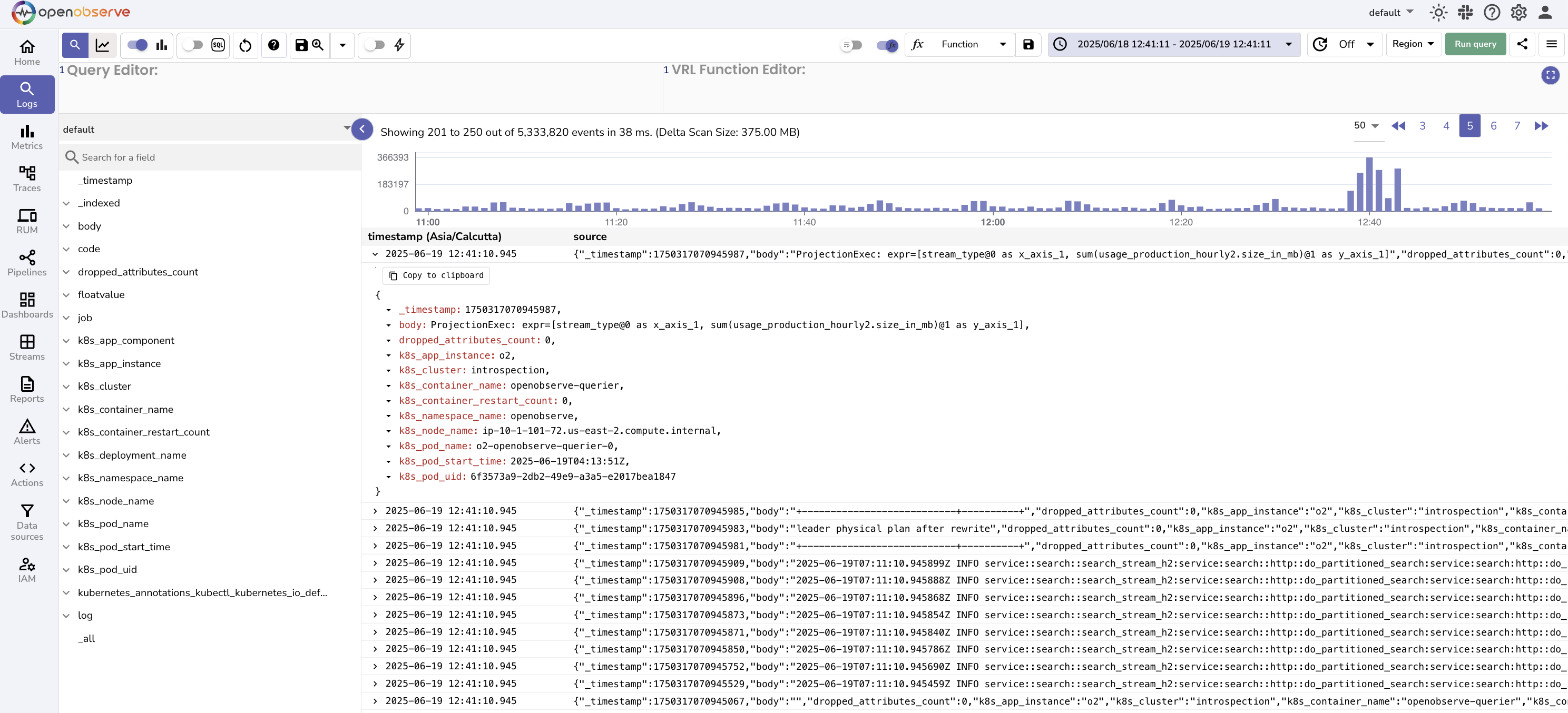Run the query
Viewport: 1568px width, 713px height.
click(1475, 44)
